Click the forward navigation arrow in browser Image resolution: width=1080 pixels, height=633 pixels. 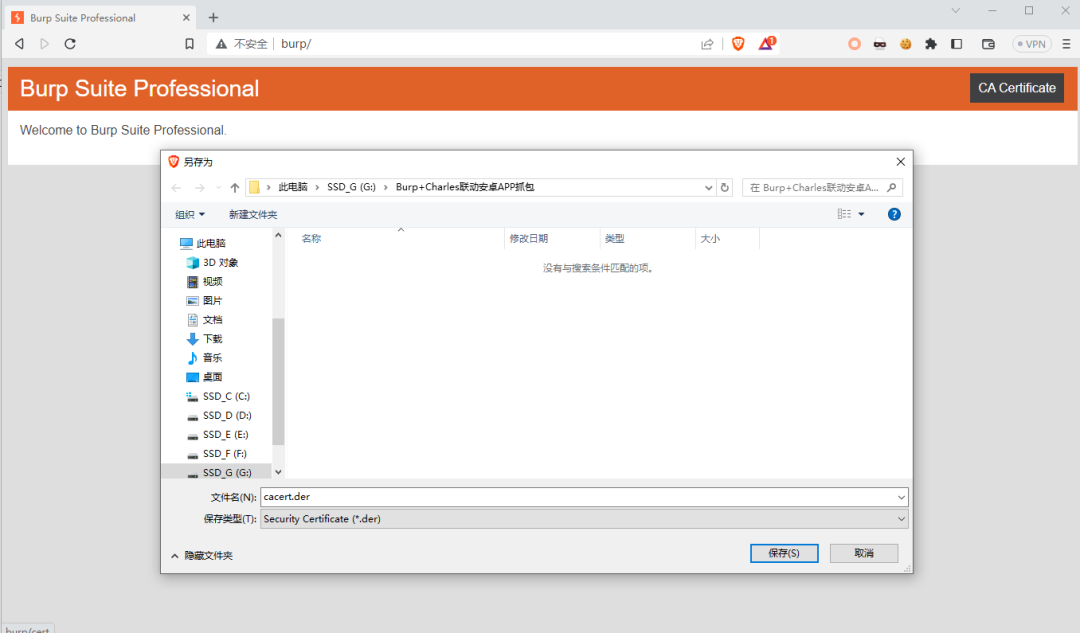[45, 44]
